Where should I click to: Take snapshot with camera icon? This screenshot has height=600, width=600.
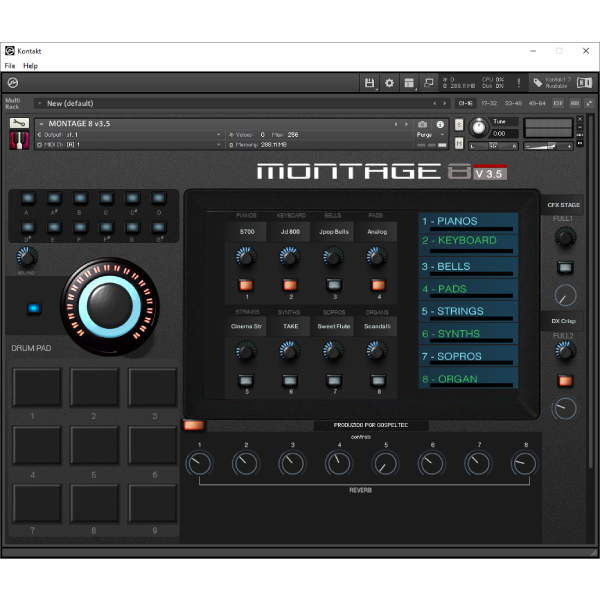click(x=422, y=124)
